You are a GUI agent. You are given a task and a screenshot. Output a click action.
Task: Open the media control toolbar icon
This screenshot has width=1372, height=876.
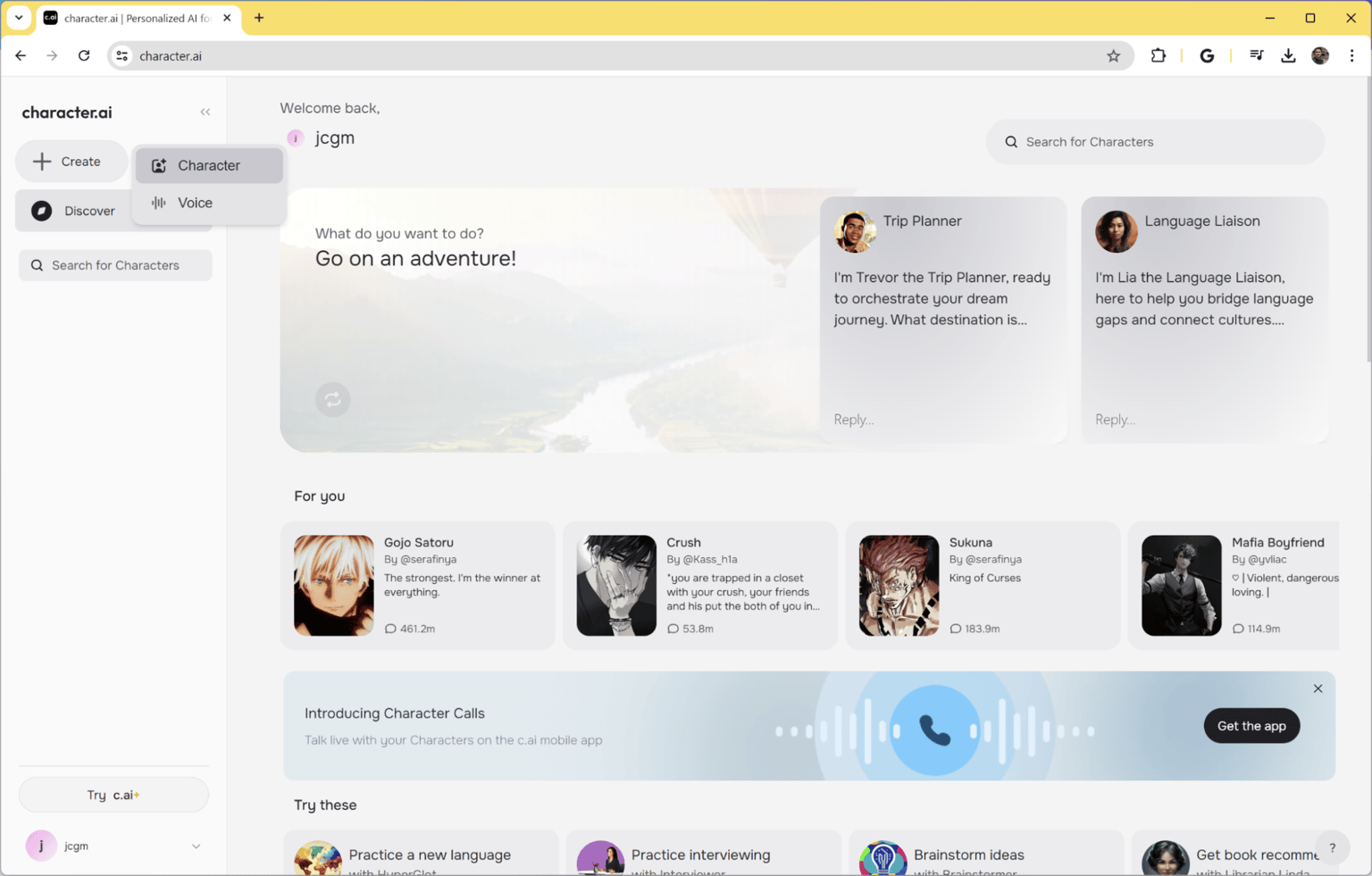click(1257, 55)
